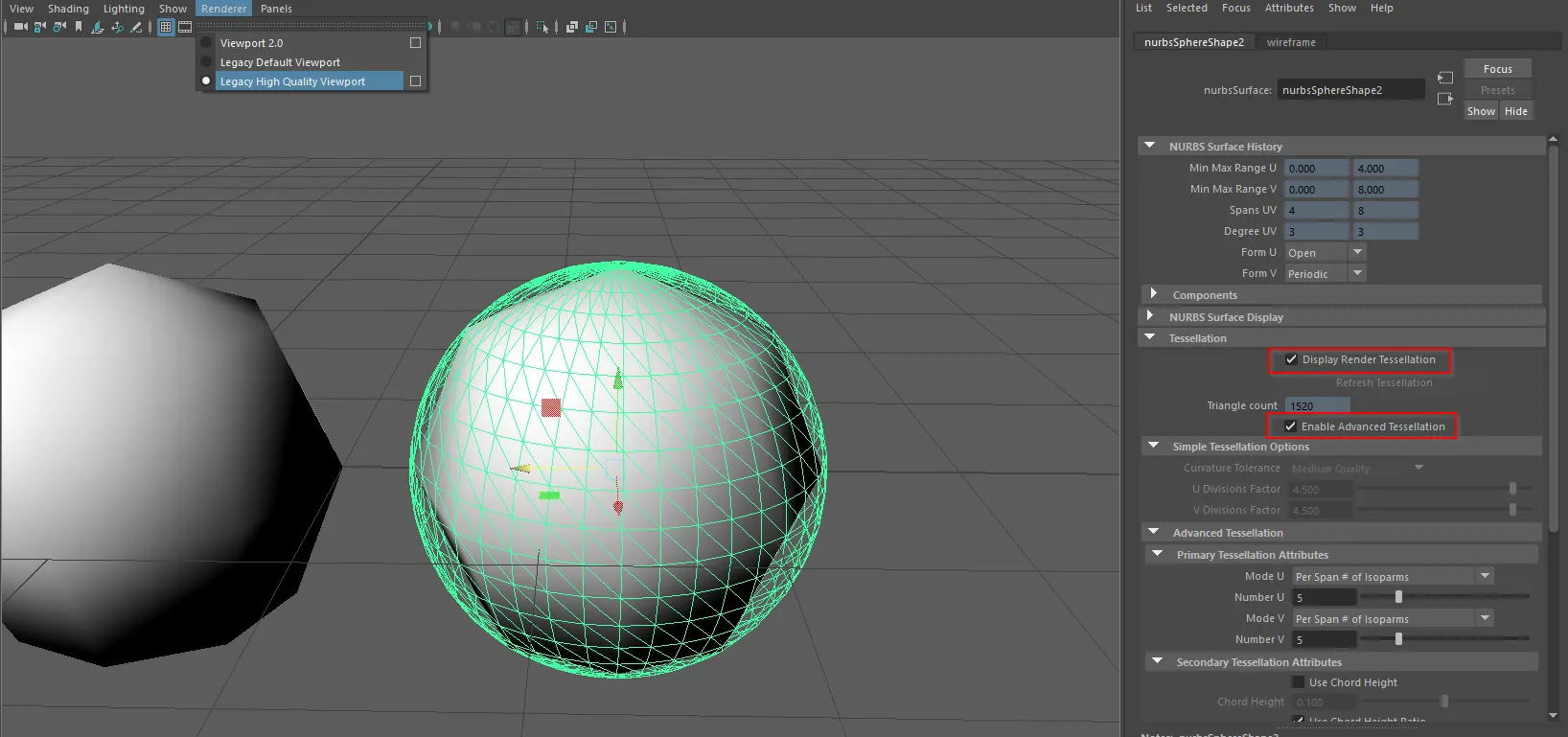Toggle the viewport Grid icon
The height and width of the screenshot is (737, 1568).
tap(166, 27)
